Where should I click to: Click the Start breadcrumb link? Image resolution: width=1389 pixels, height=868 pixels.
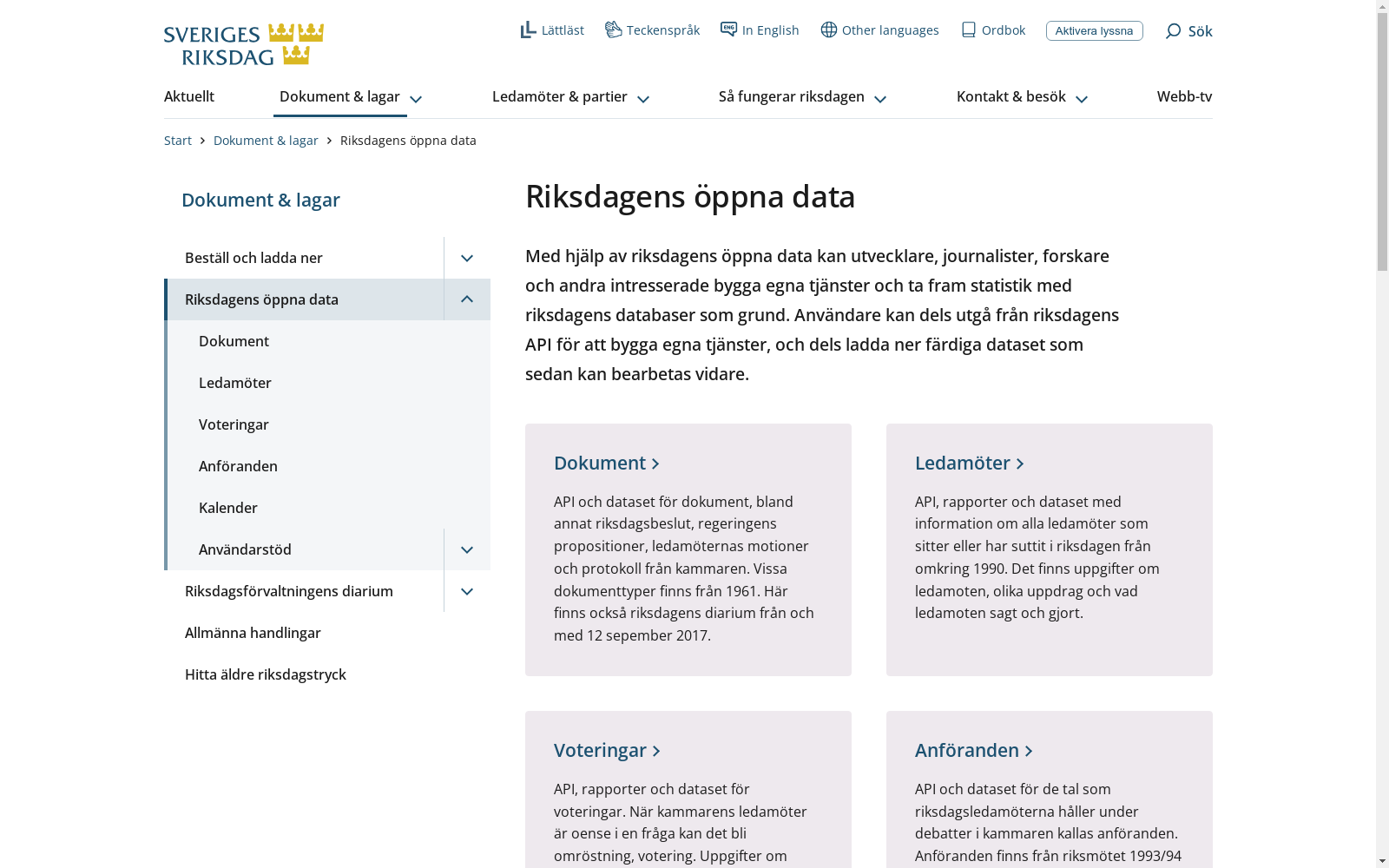(178, 141)
